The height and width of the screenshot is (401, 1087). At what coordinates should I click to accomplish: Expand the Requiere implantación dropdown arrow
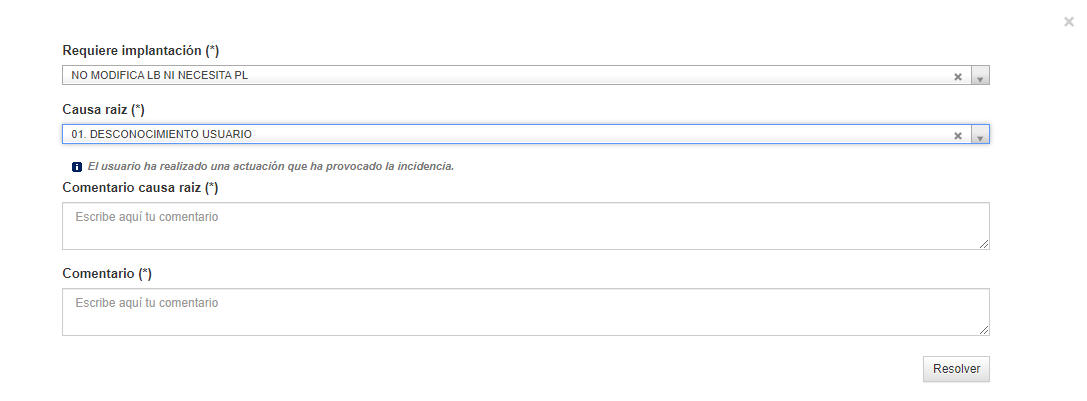point(980,76)
